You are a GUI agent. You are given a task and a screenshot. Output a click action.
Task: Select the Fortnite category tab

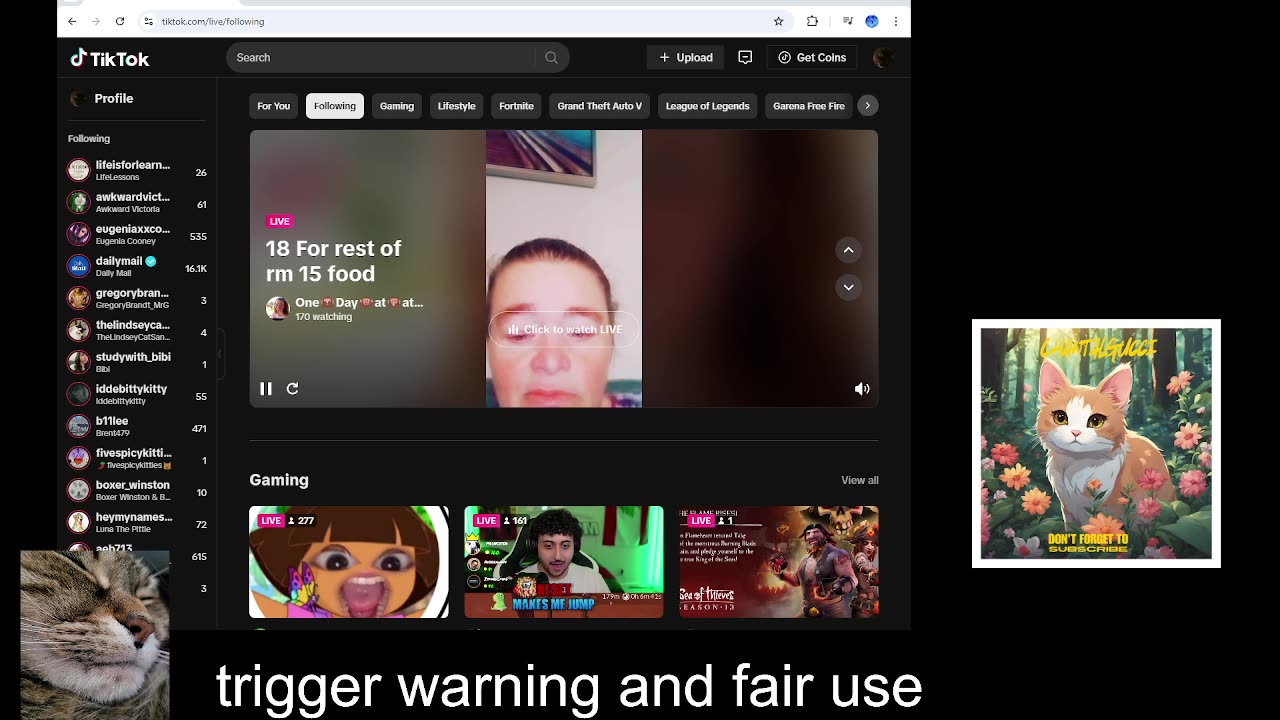[517, 106]
